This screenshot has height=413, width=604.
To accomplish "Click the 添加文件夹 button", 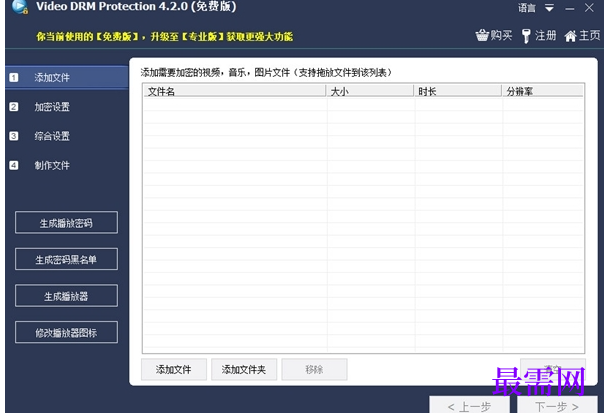I will tap(244, 369).
